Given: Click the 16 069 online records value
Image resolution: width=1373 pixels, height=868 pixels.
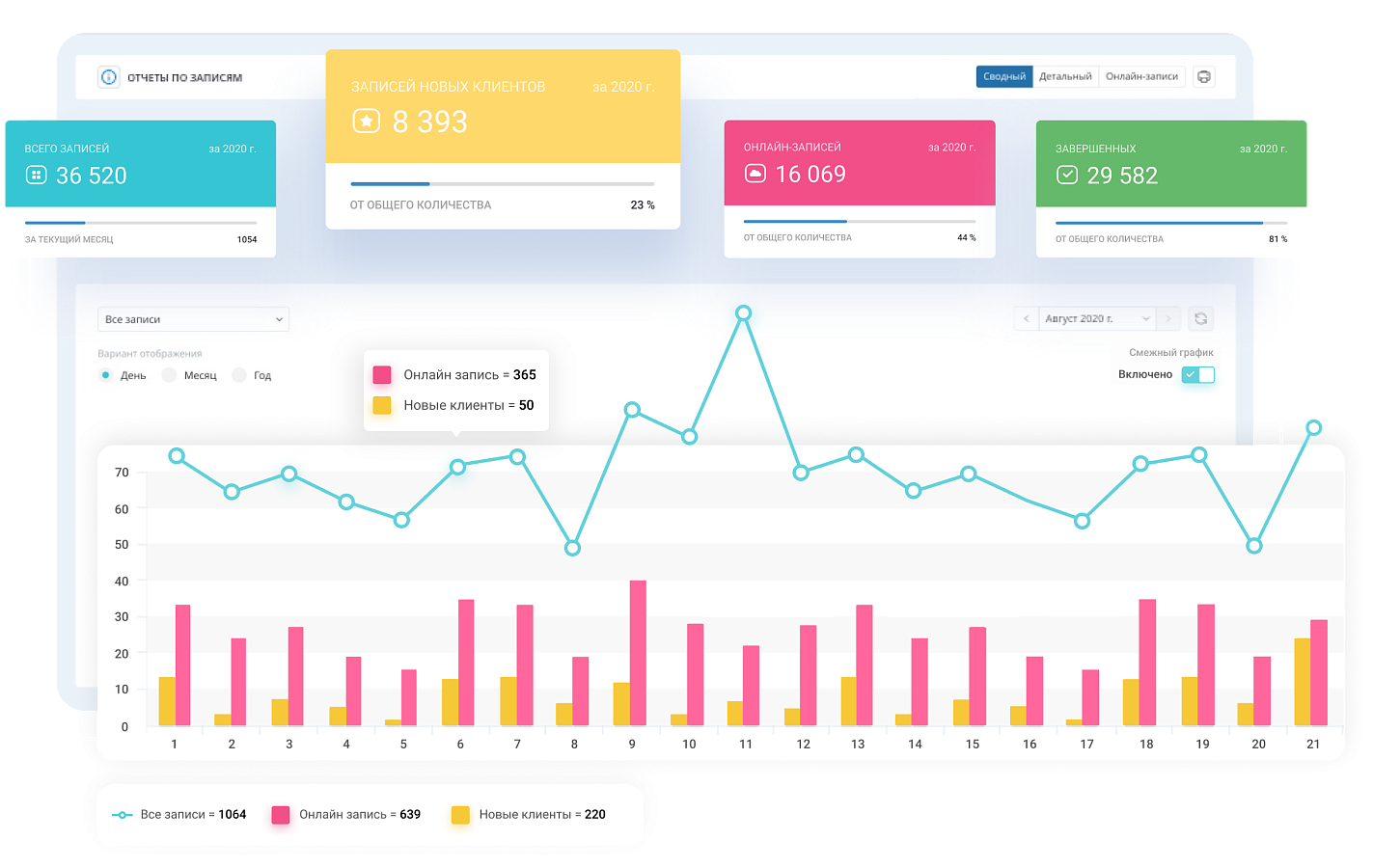Looking at the screenshot, I should point(810,174).
